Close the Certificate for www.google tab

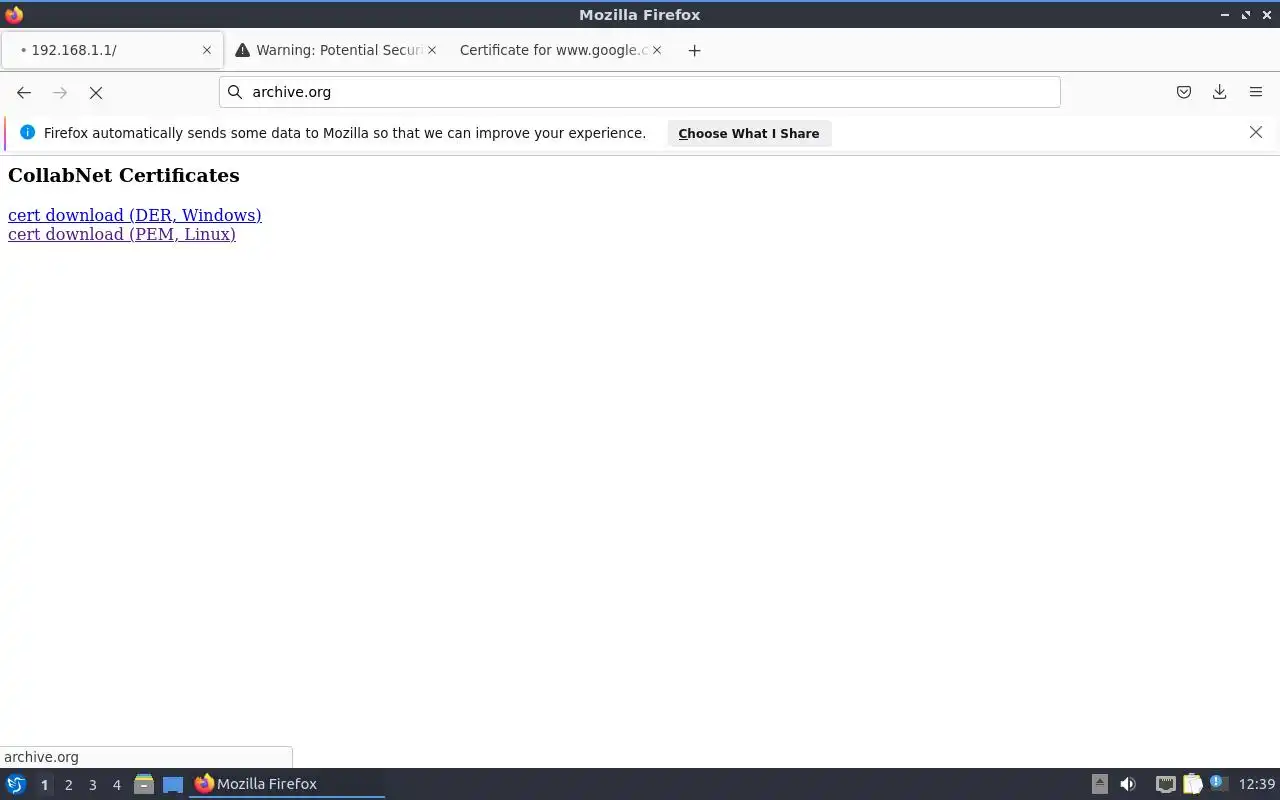657,50
